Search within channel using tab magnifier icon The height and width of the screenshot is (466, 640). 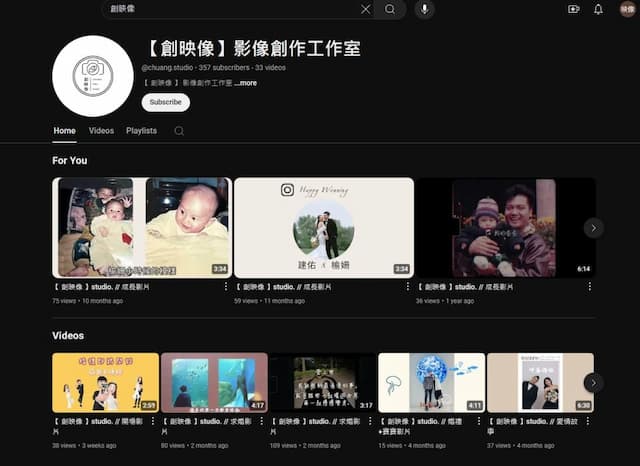[179, 131]
